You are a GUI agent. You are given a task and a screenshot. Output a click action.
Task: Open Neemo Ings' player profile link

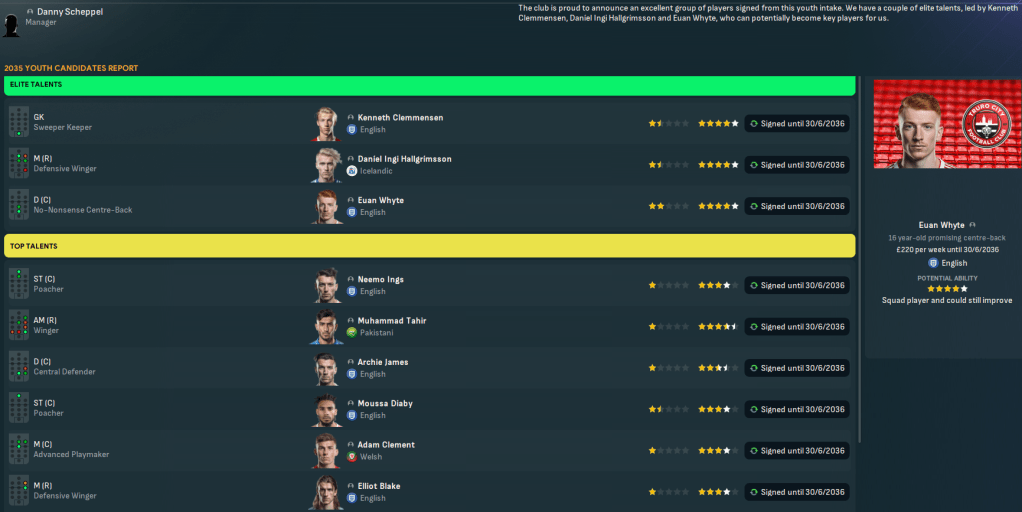click(381, 279)
